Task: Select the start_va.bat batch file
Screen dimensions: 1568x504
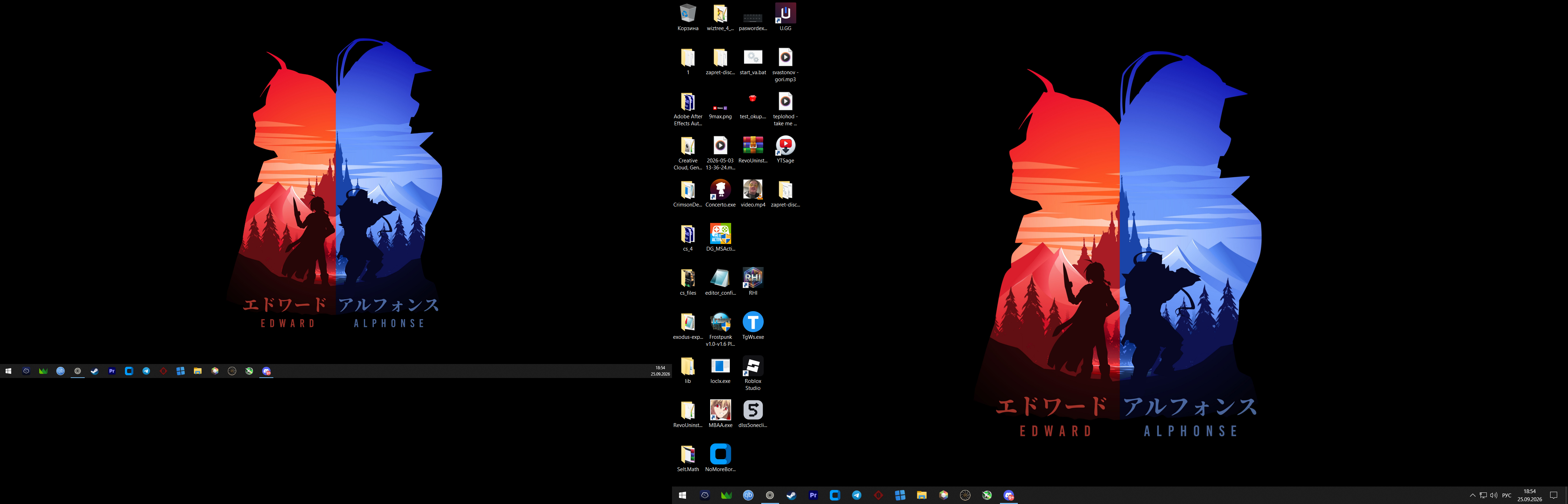Action: tap(753, 62)
